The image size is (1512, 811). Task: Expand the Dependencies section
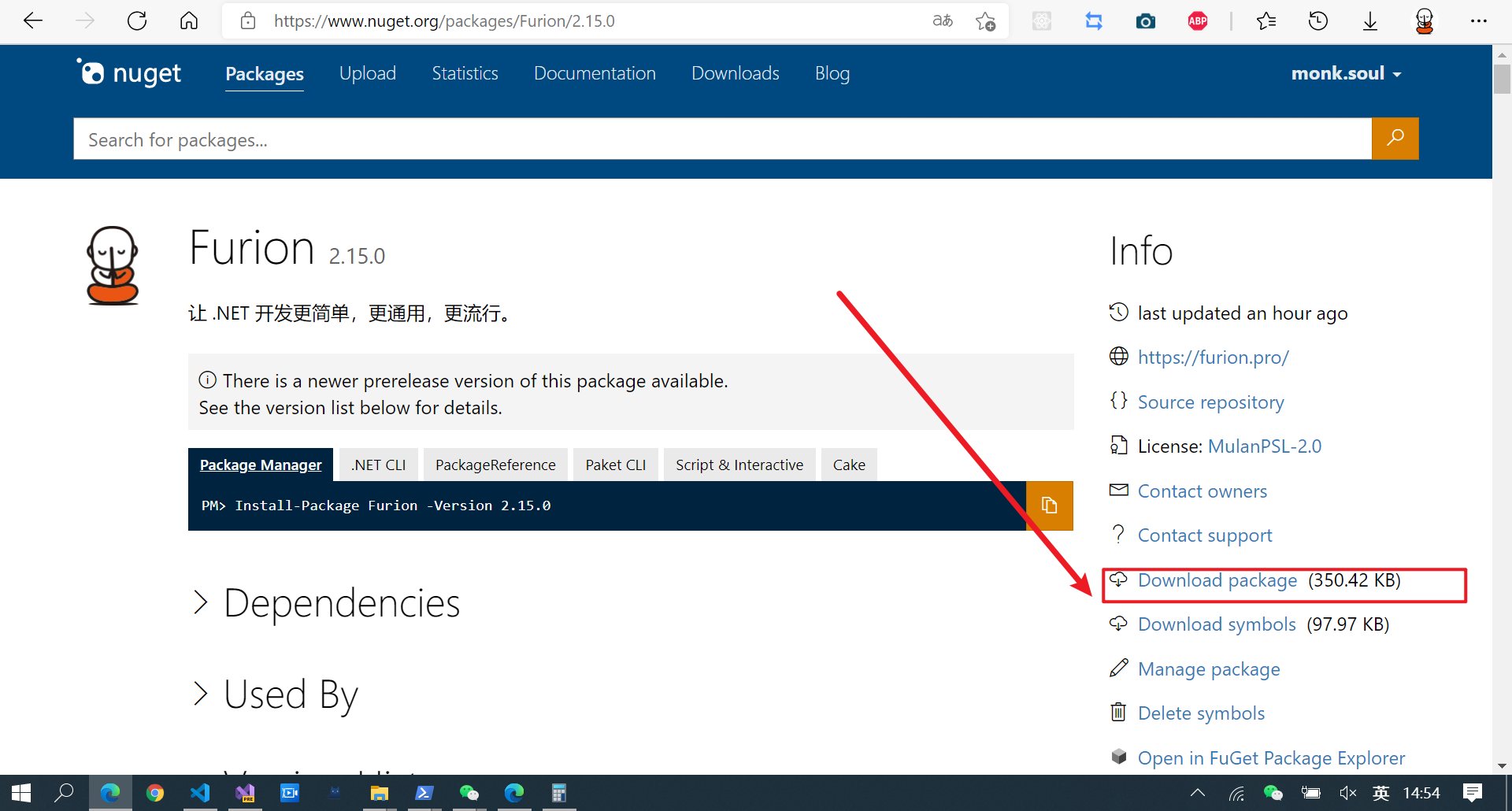326,604
